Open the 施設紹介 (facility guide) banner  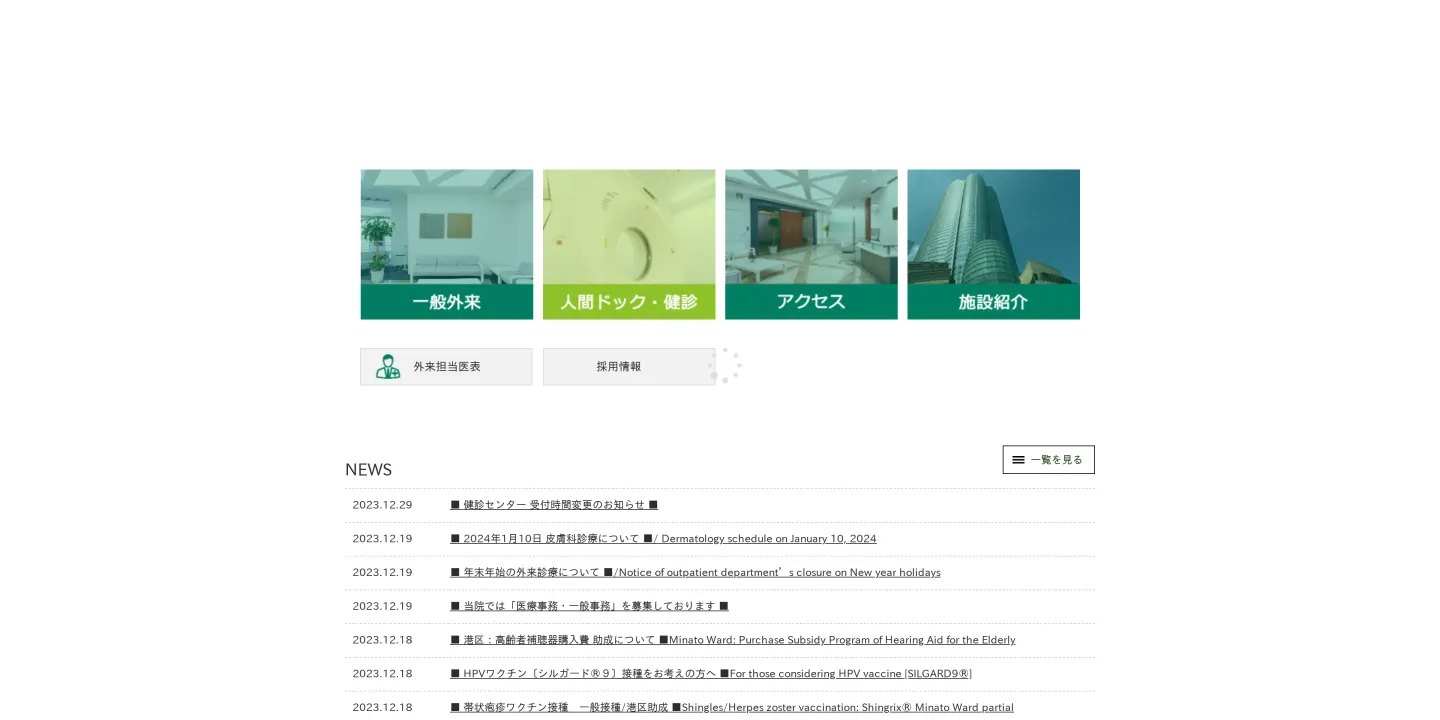coord(993,302)
